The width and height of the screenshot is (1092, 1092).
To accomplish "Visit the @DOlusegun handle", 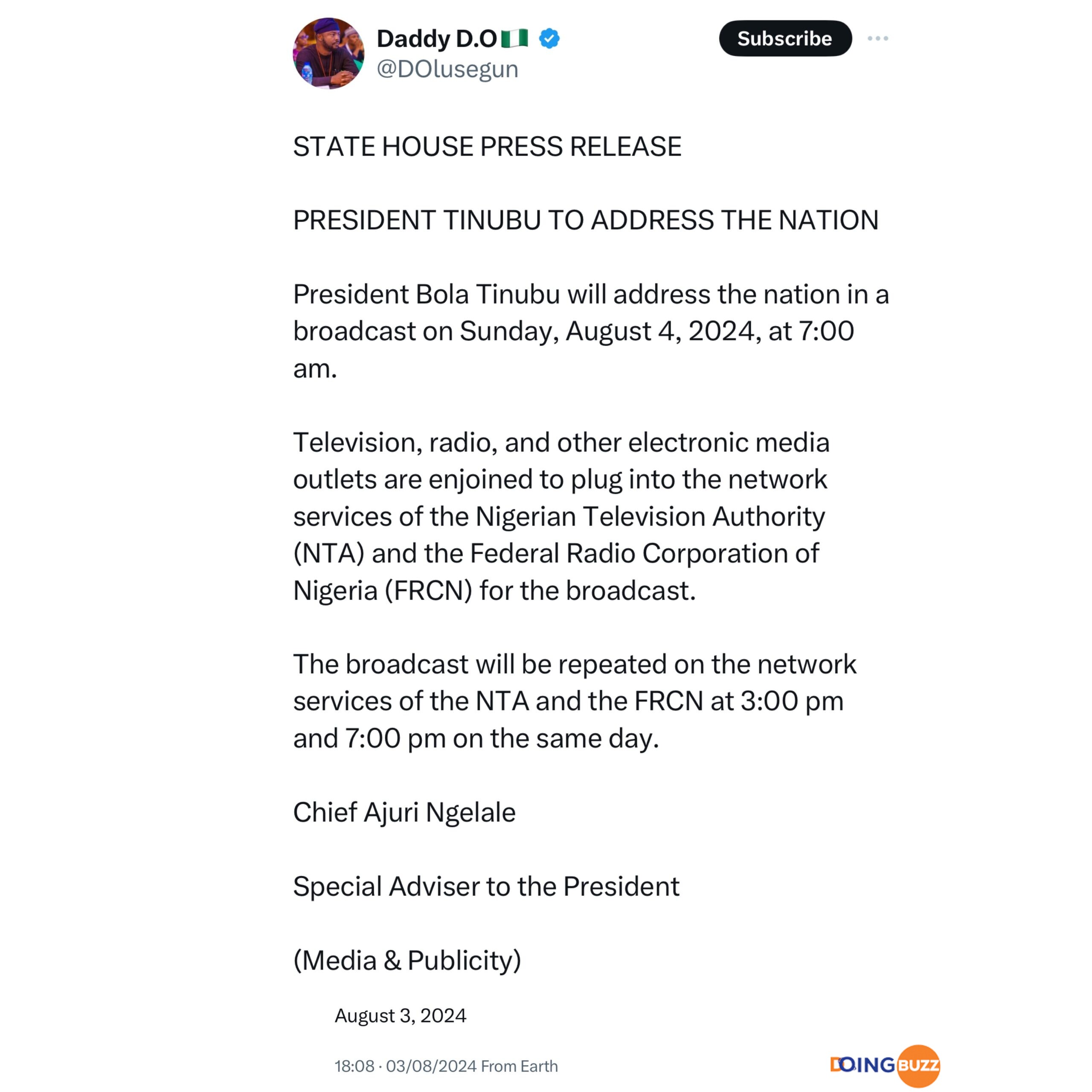I will pos(447,69).
